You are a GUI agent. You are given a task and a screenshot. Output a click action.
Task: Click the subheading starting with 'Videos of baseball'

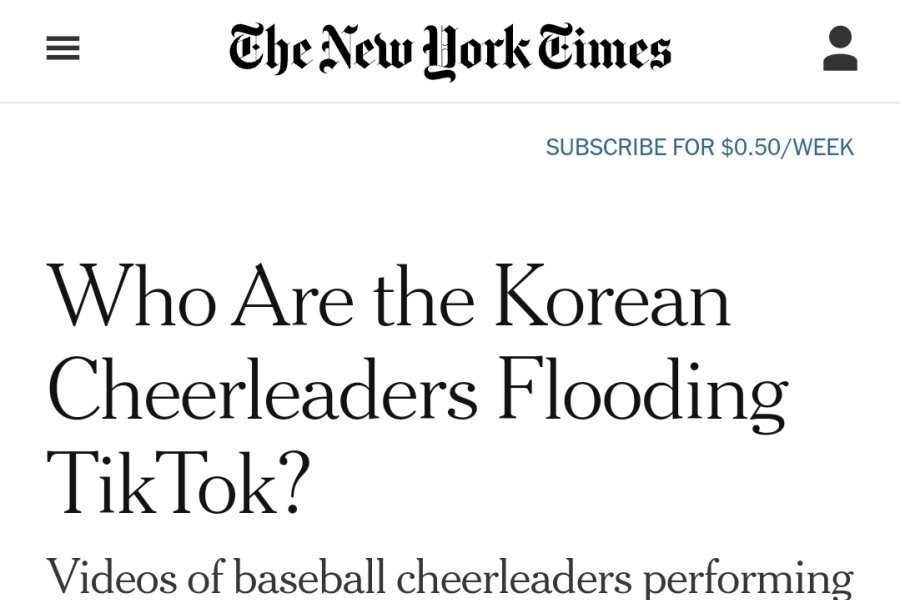(450, 578)
